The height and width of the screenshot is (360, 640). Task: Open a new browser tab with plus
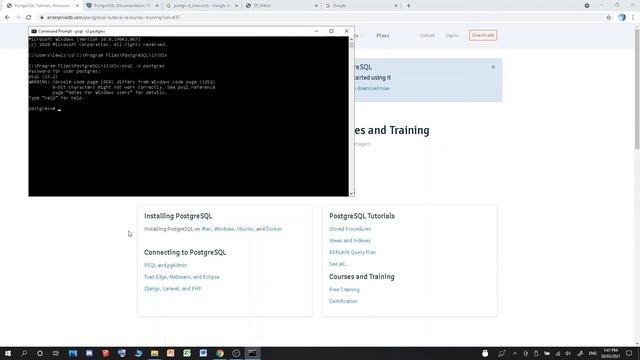coord(408,6)
